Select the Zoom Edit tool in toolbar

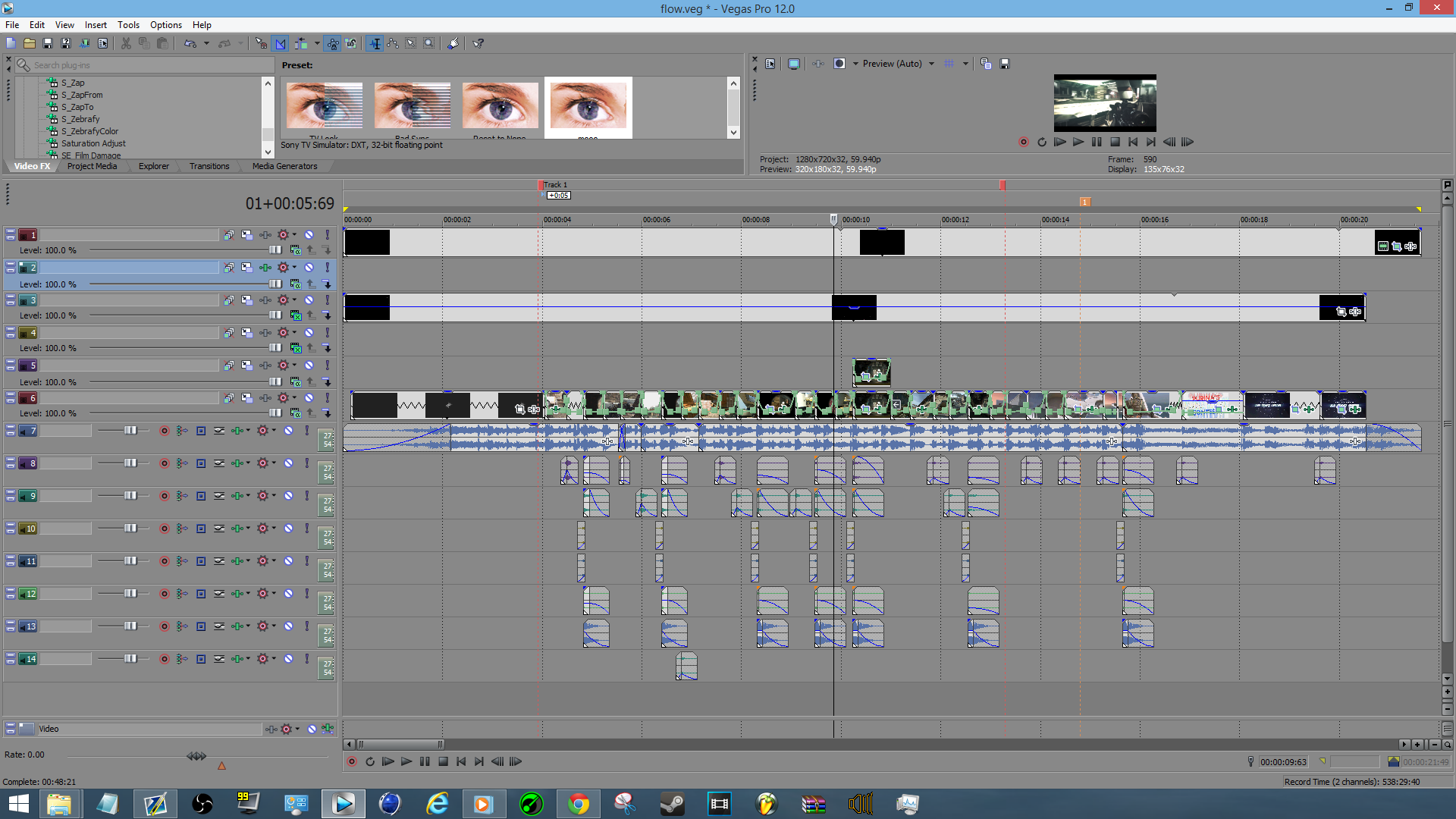[429, 43]
